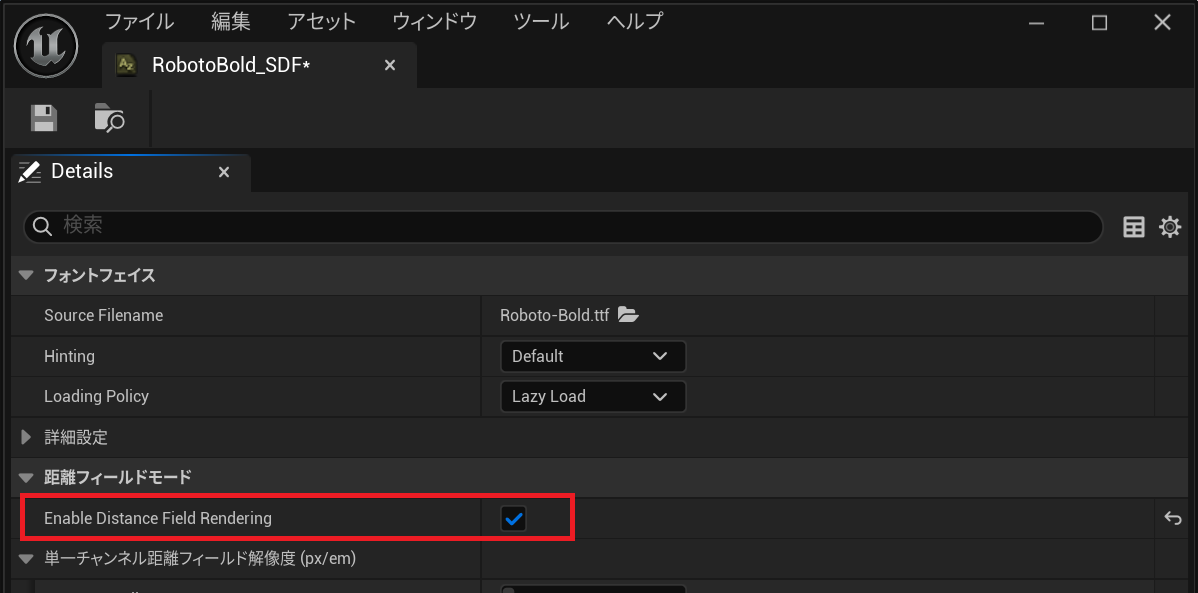This screenshot has height=593, width=1198.
Task: Open the Details settings gear icon
Action: 1170,227
